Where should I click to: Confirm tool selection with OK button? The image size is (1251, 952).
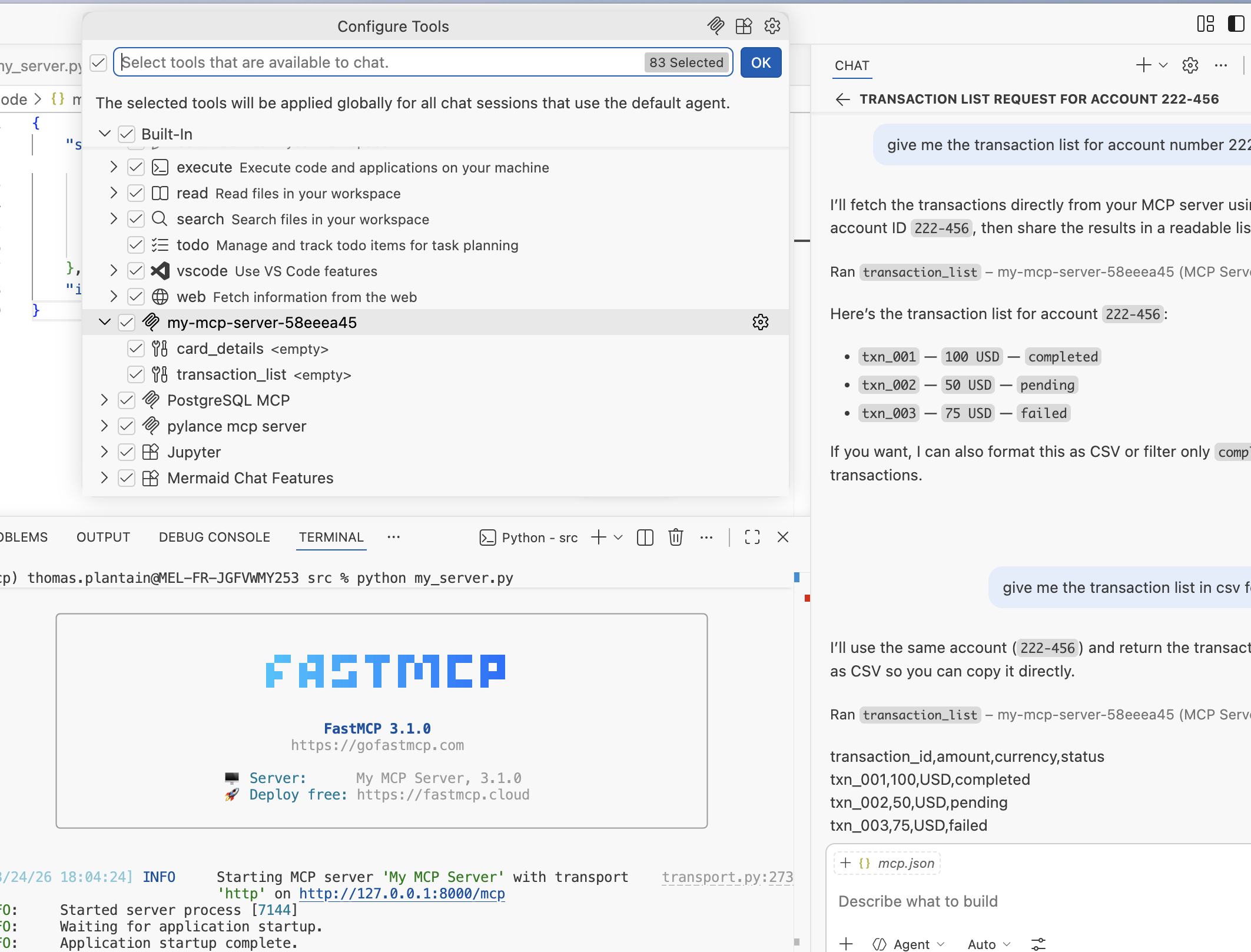[761, 62]
